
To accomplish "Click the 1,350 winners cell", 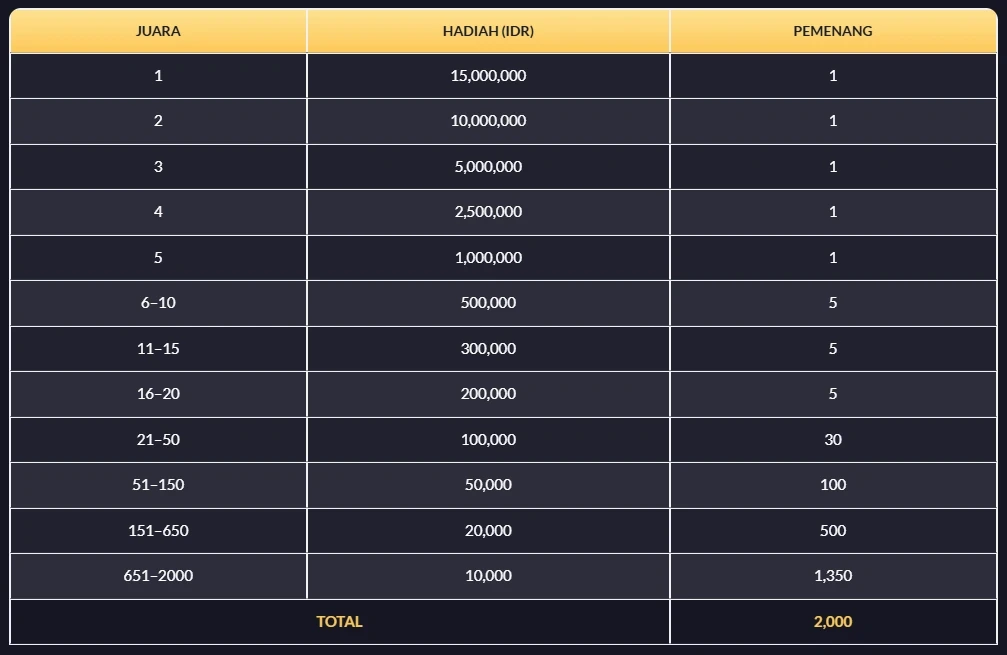I will coord(832,576).
